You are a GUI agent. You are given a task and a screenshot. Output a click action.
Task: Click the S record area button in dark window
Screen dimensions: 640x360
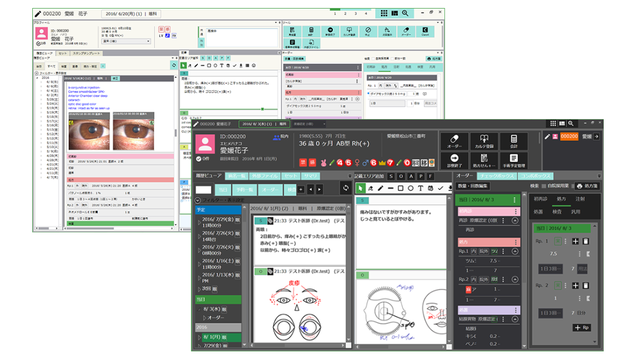pos(391,176)
